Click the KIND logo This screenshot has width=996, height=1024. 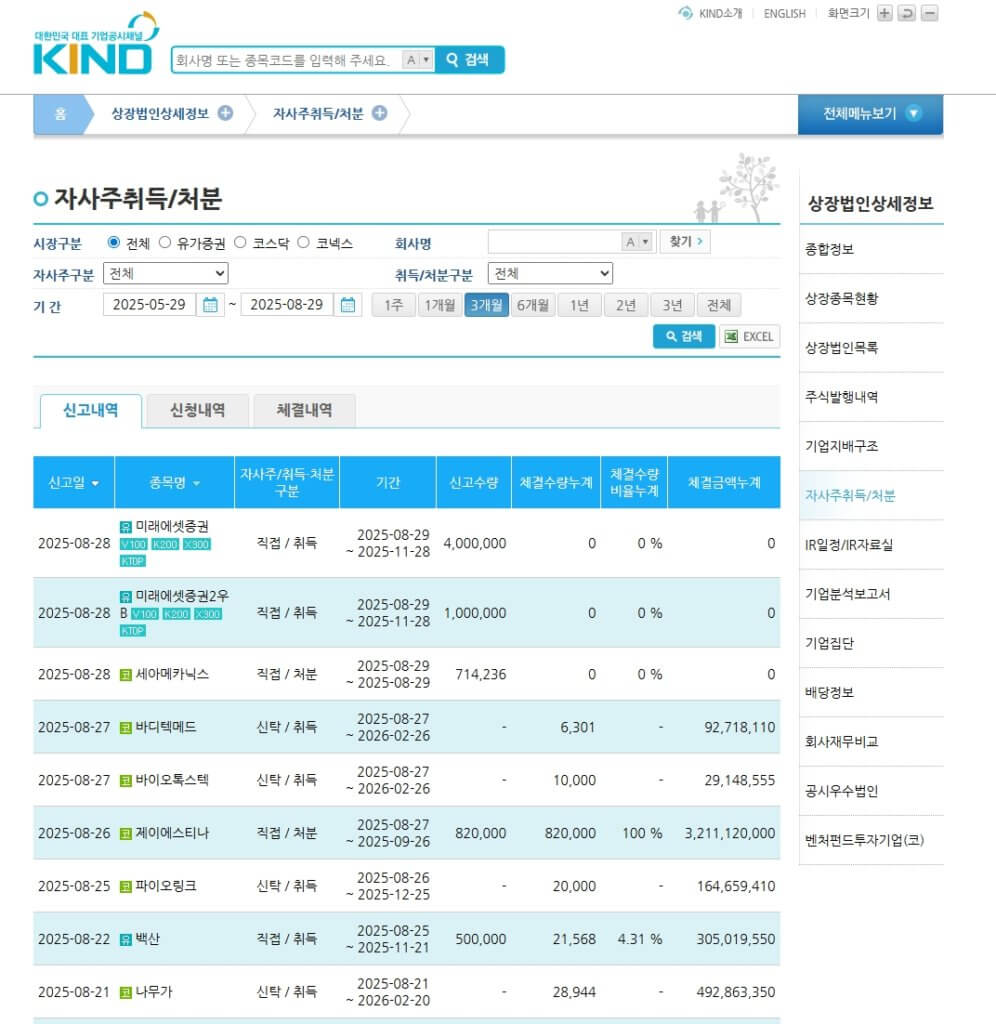coord(96,44)
